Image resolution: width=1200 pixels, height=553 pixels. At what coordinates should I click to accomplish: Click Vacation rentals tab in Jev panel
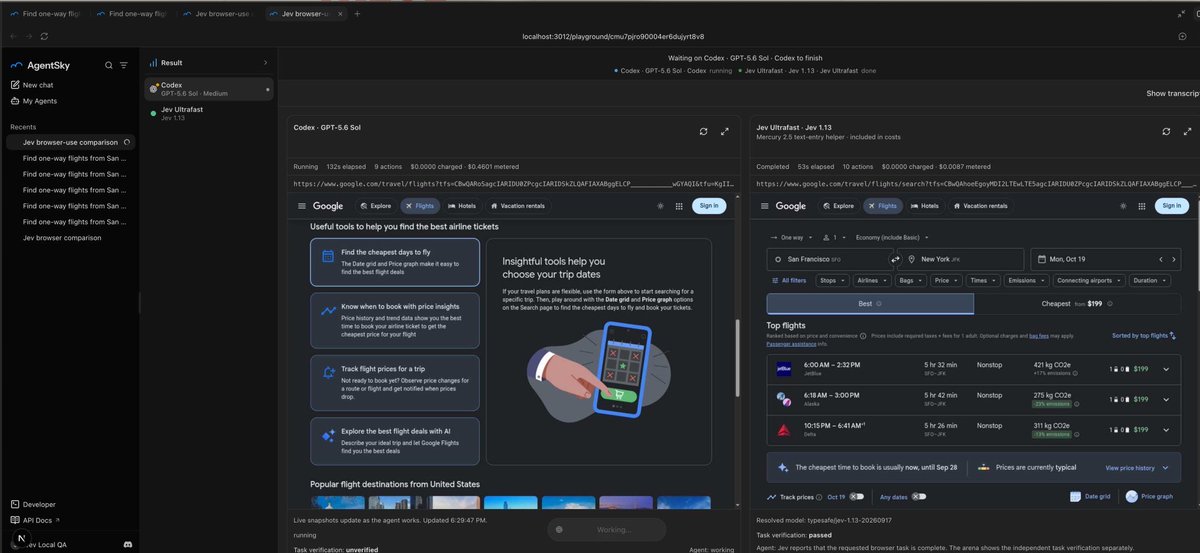tap(980, 206)
